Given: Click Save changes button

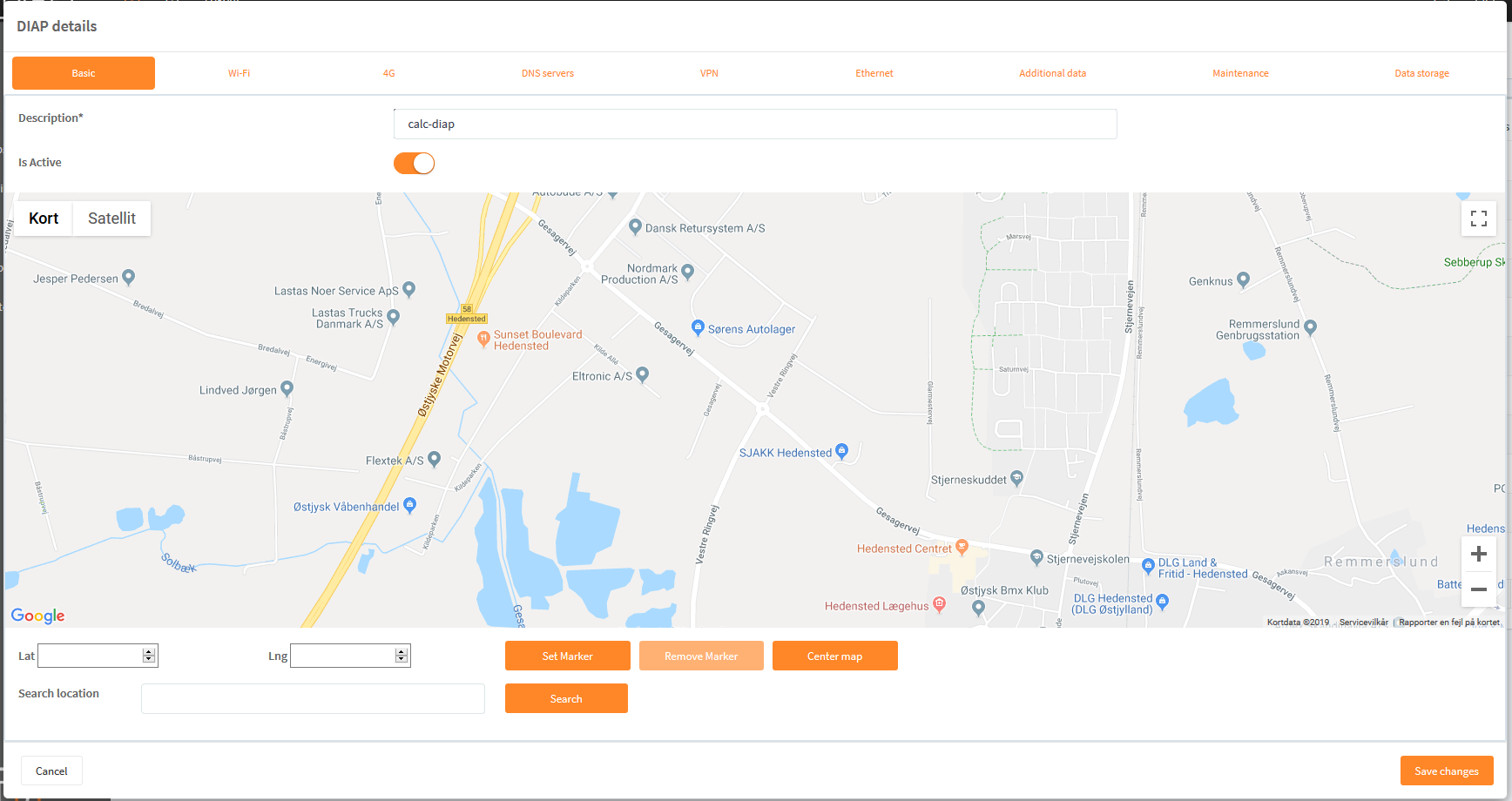Looking at the screenshot, I should click(1447, 771).
